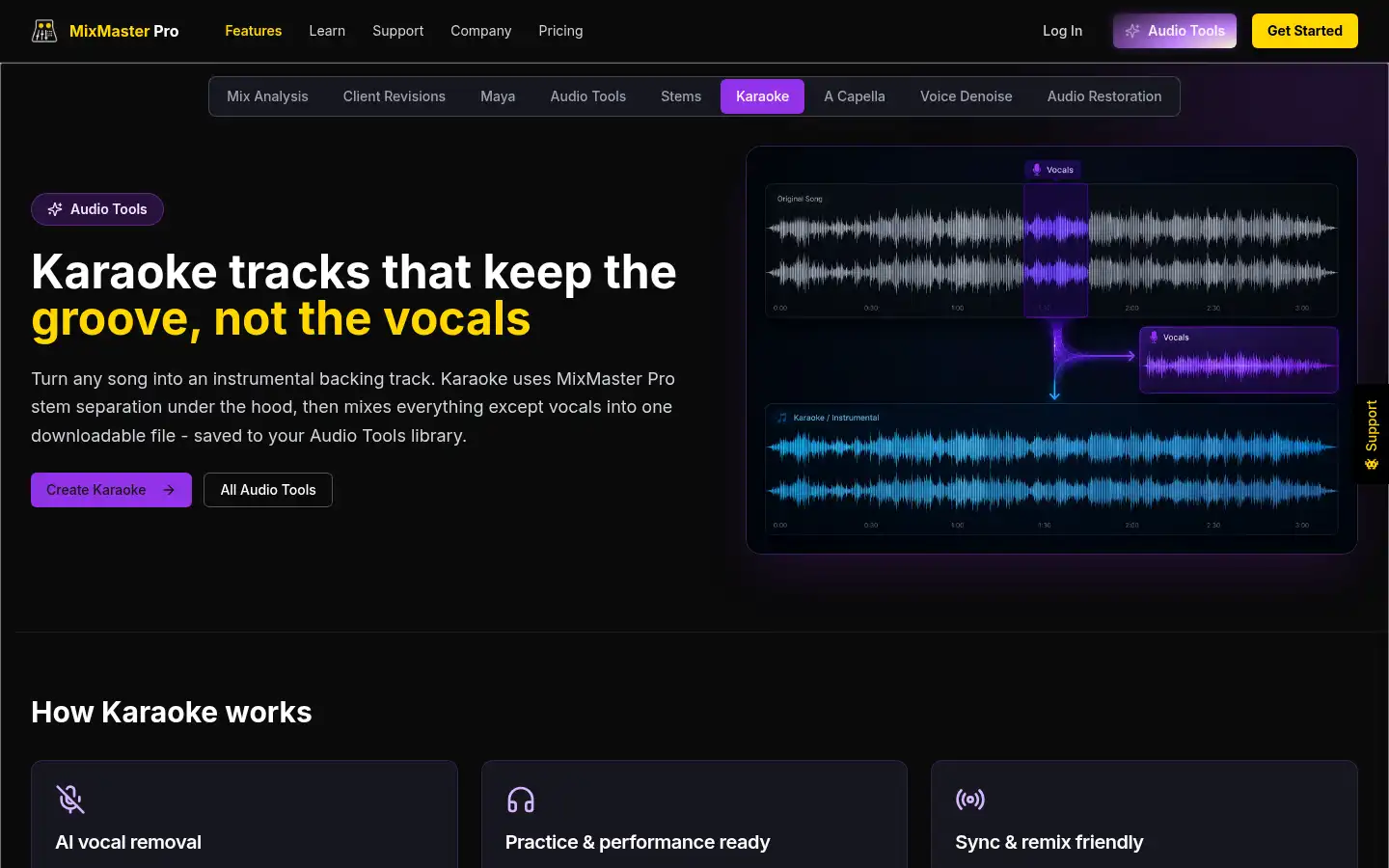
Task: Click the microphone icon on top Vocals label
Action: (x=1037, y=170)
